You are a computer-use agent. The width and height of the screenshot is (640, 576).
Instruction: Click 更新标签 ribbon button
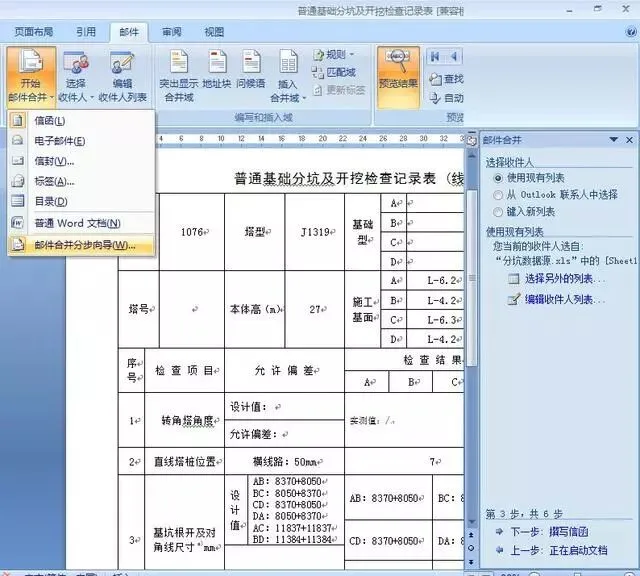click(339, 90)
